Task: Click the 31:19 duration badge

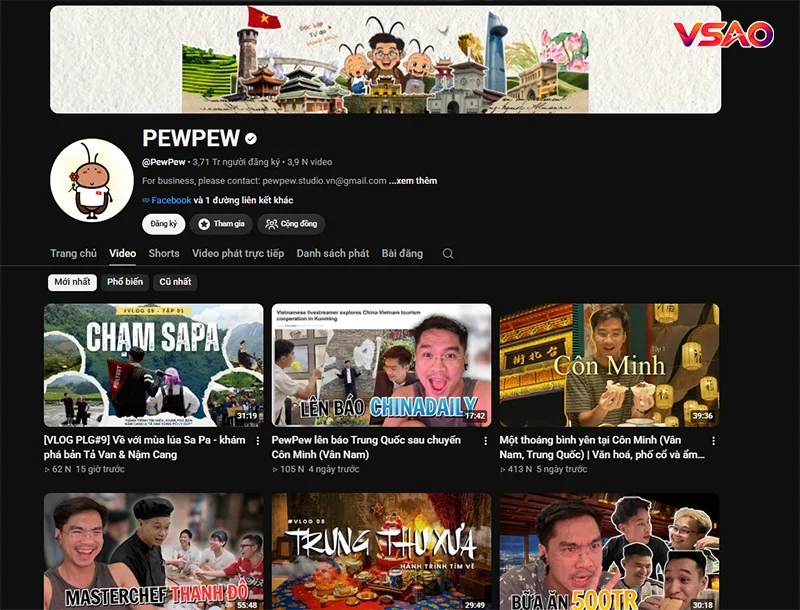Action: tap(247, 416)
